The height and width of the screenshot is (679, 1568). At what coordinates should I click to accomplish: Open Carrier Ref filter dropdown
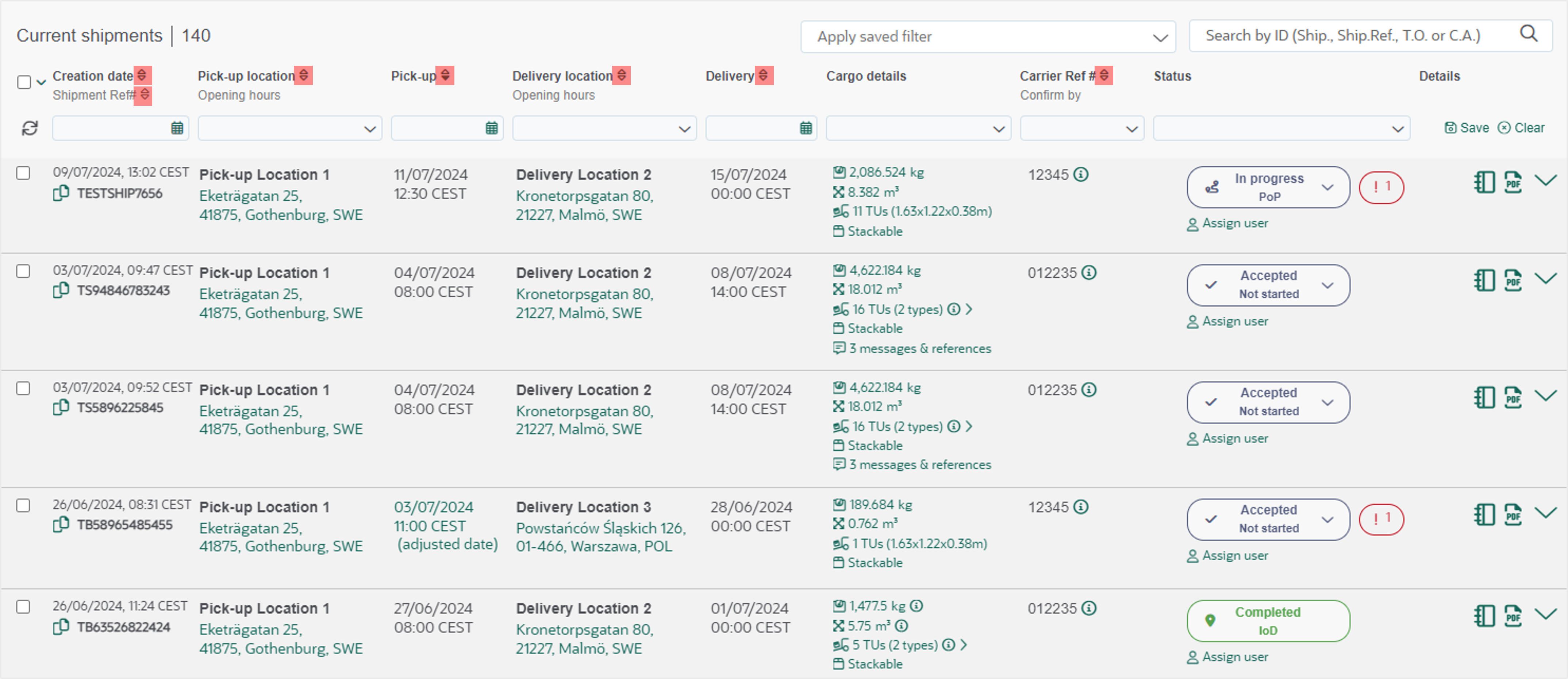pos(1082,128)
